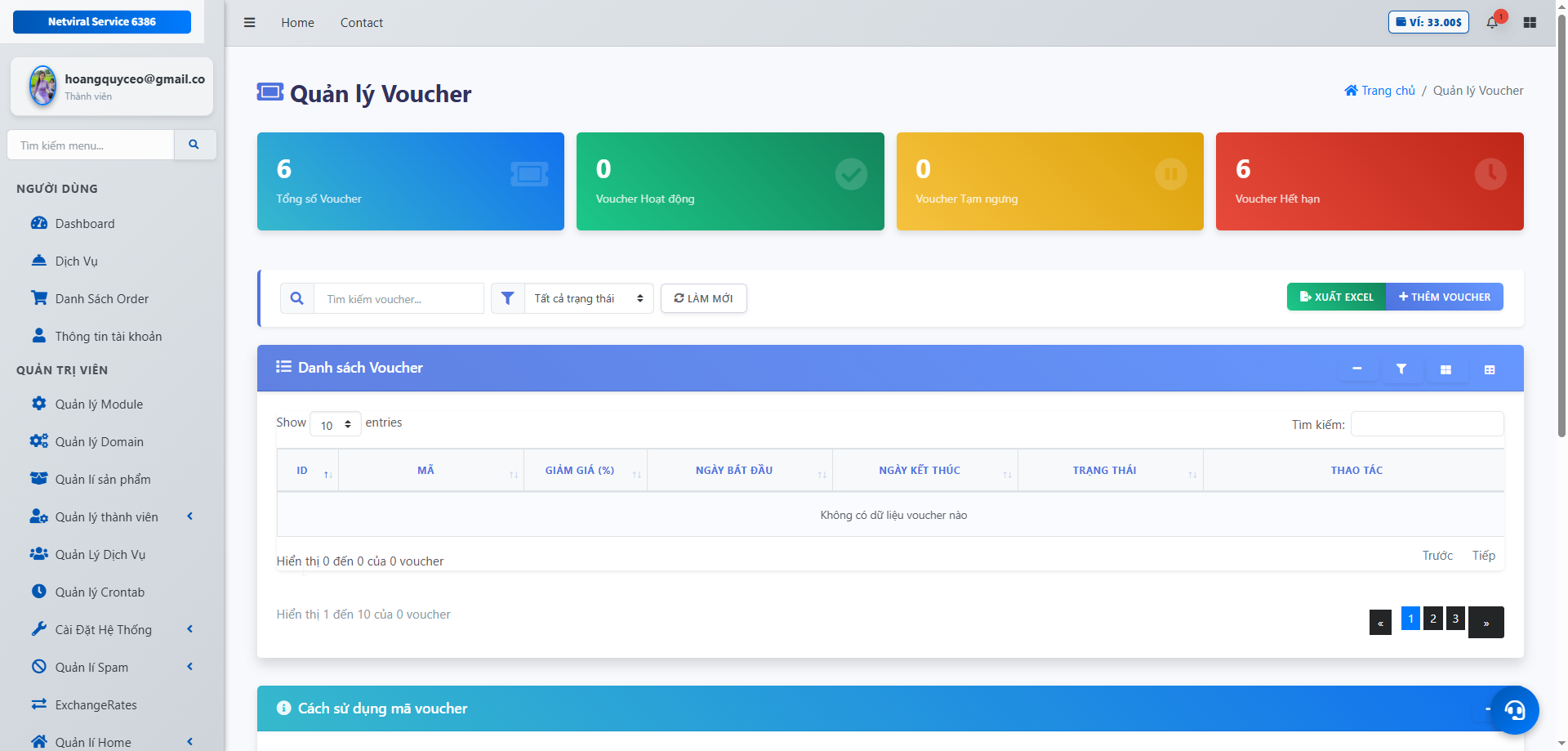Viewport: 1568px width, 751px height.
Task: Click the Tìm kiếm voucher search field
Action: tap(399, 299)
